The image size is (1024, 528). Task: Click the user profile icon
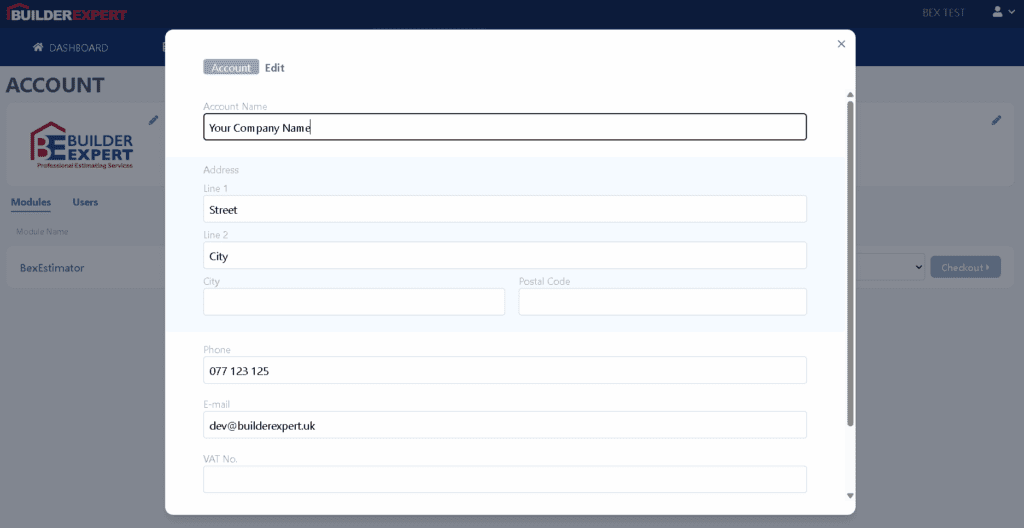pyautogui.click(x=997, y=12)
